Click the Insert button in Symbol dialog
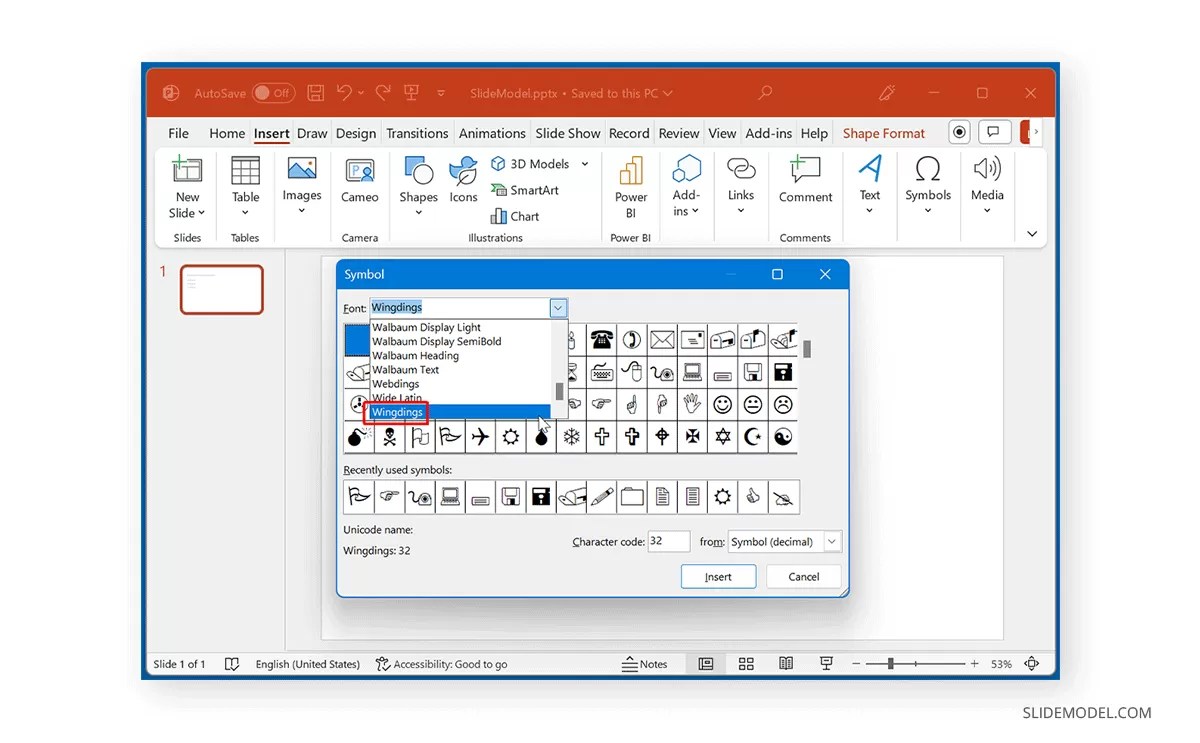 718,576
